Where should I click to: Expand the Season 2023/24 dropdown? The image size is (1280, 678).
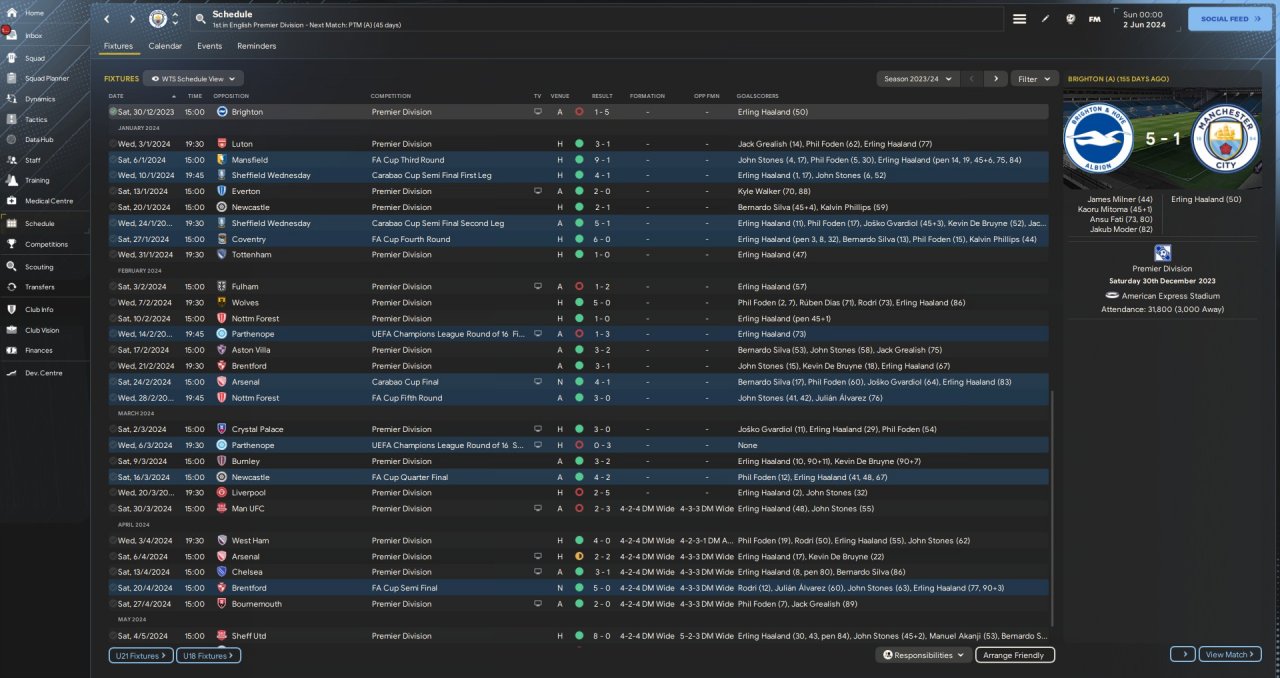click(x=917, y=78)
